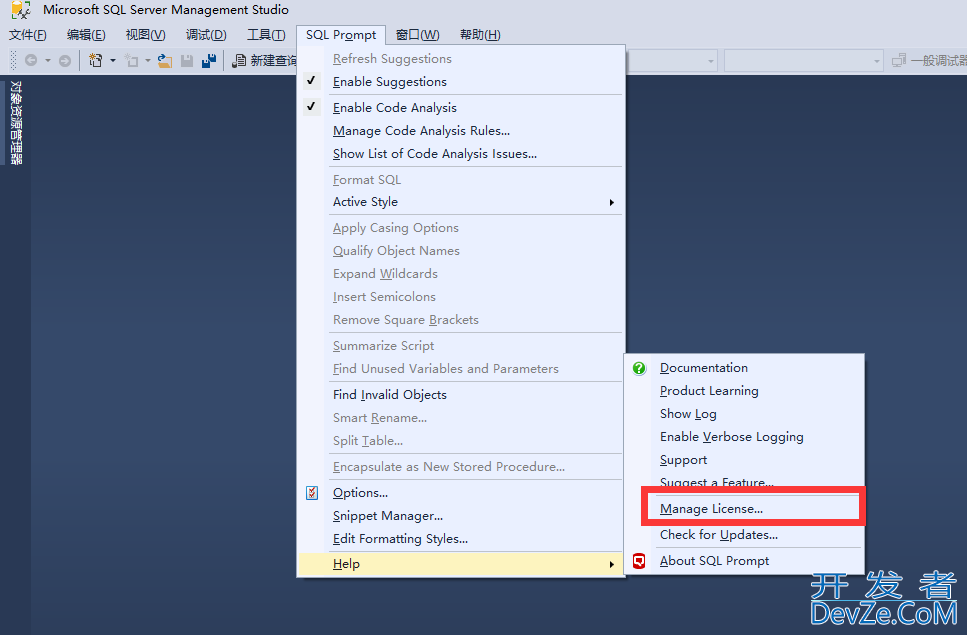The image size is (967, 635).
Task: Choose Suggest a Feature... in Help submenu
Action: coord(717,482)
